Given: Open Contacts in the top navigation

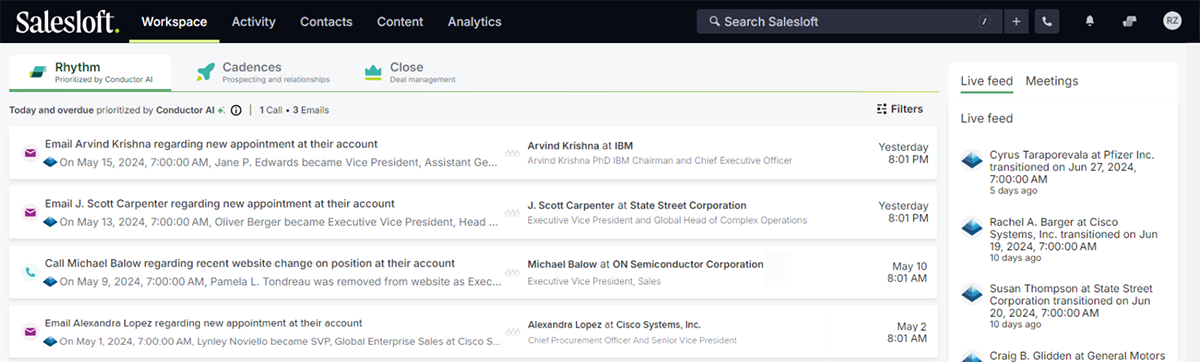Looking at the screenshot, I should click(x=326, y=21).
